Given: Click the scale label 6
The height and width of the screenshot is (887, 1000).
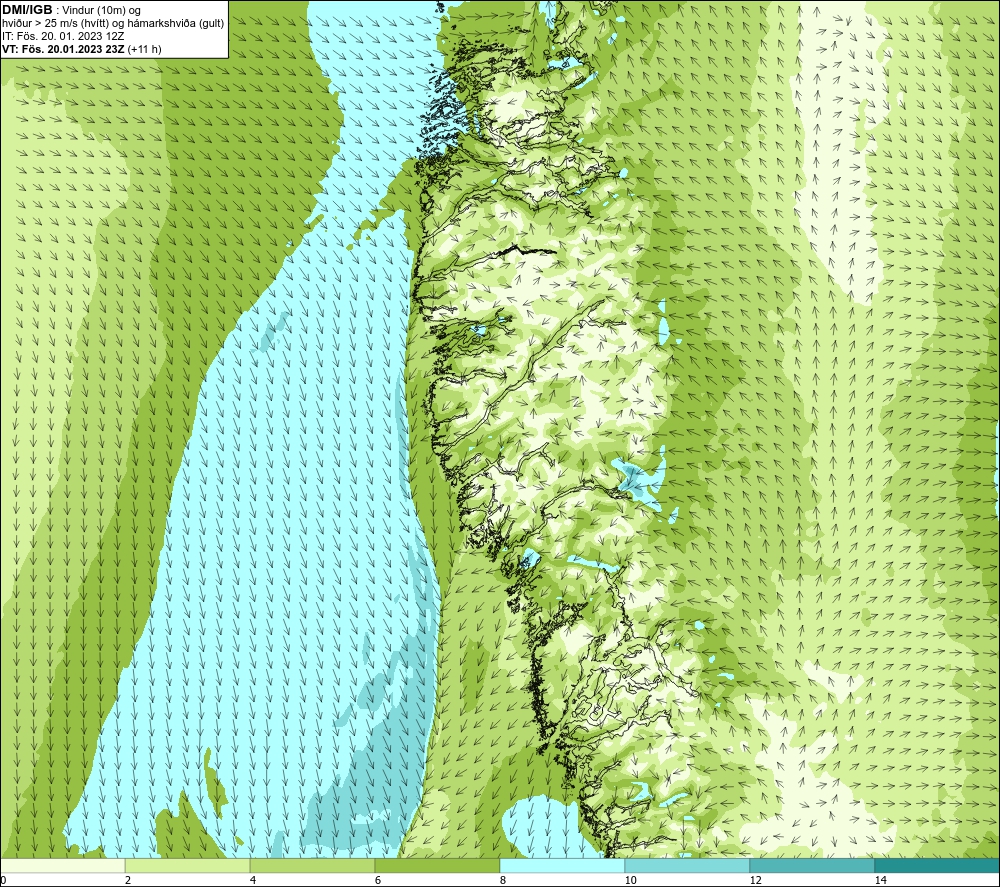Looking at the screenshot, I should click(378, 880).
